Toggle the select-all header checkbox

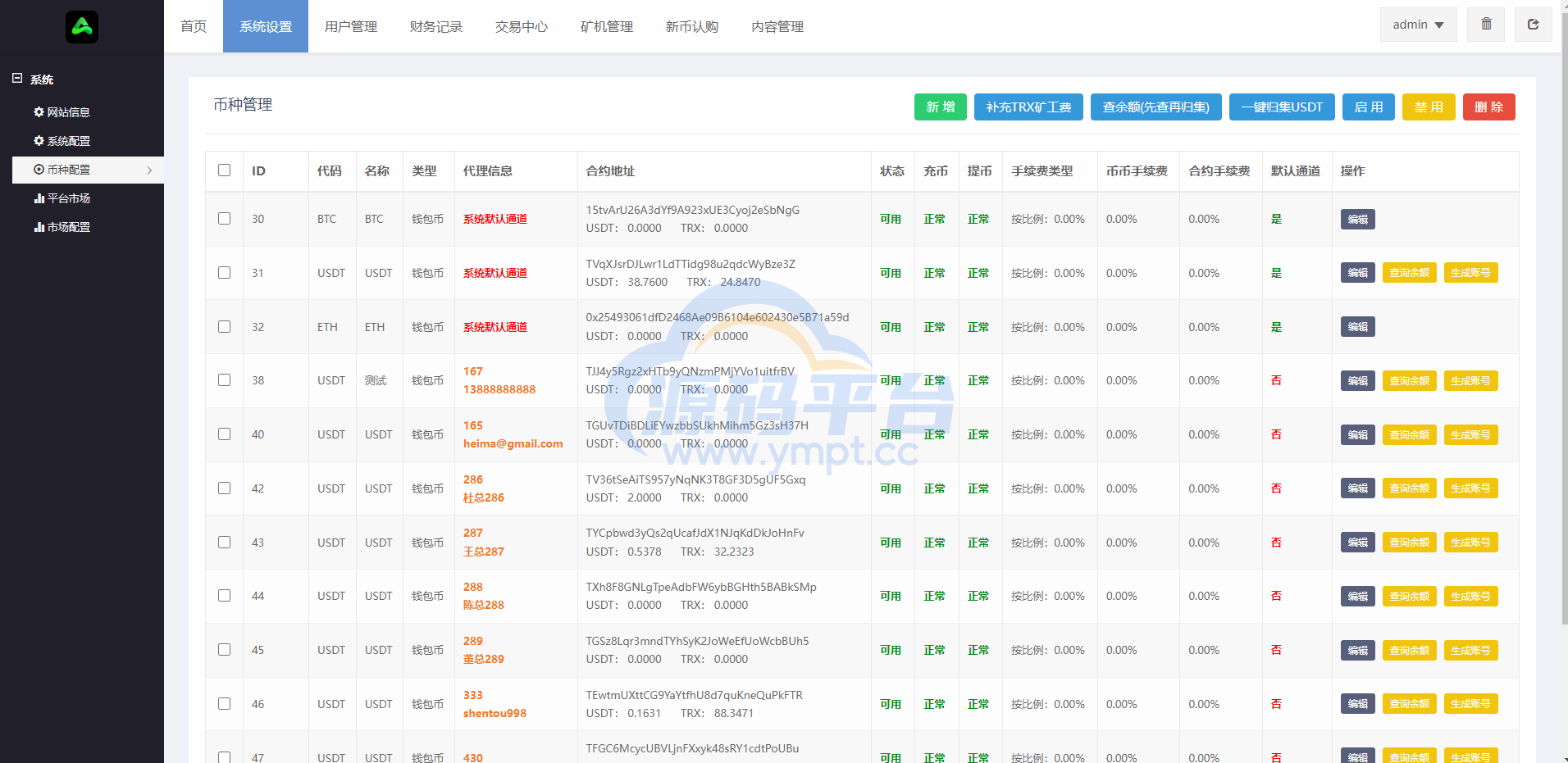point(224,170)
